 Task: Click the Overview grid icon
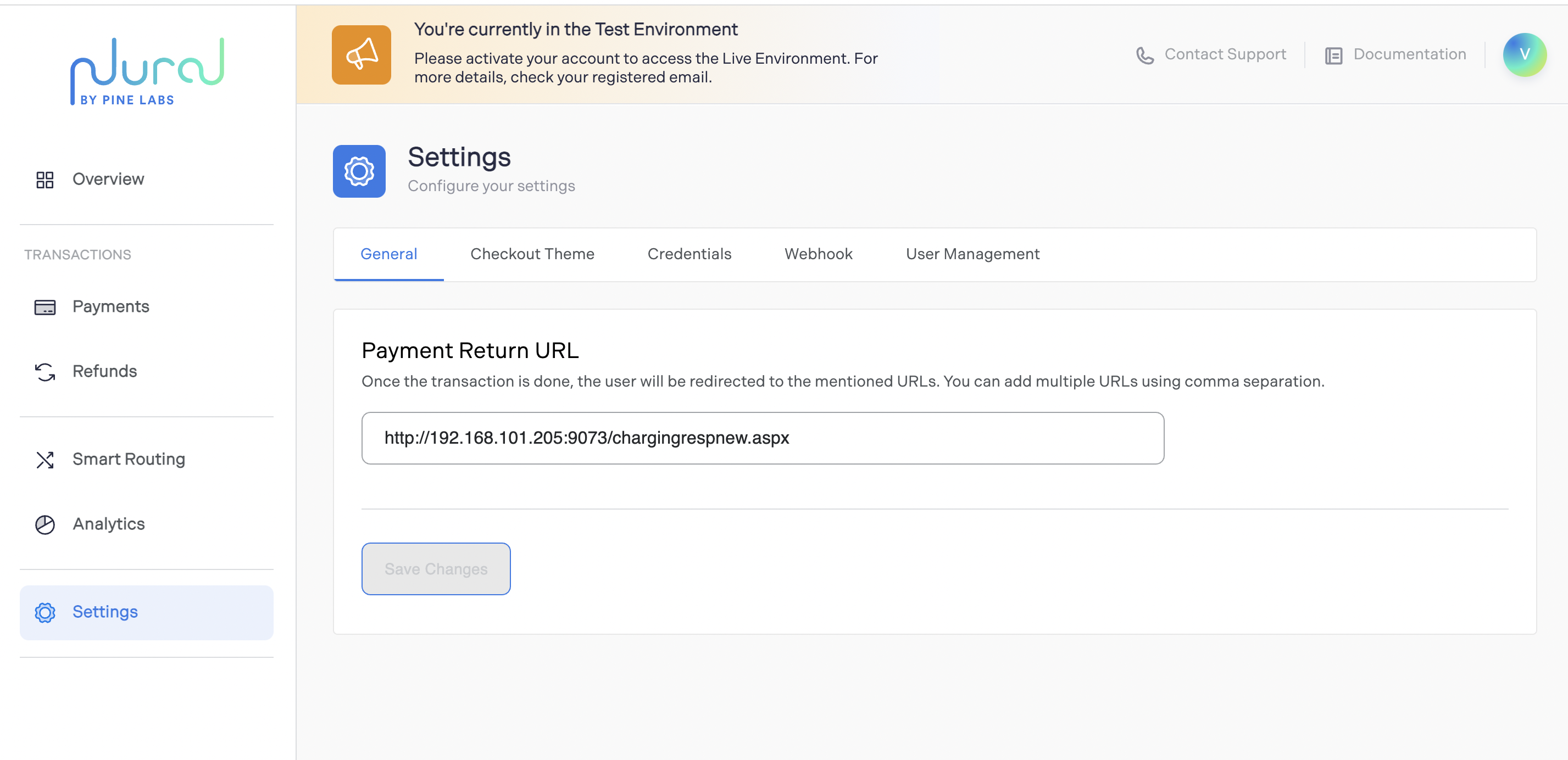click(45, 180)
